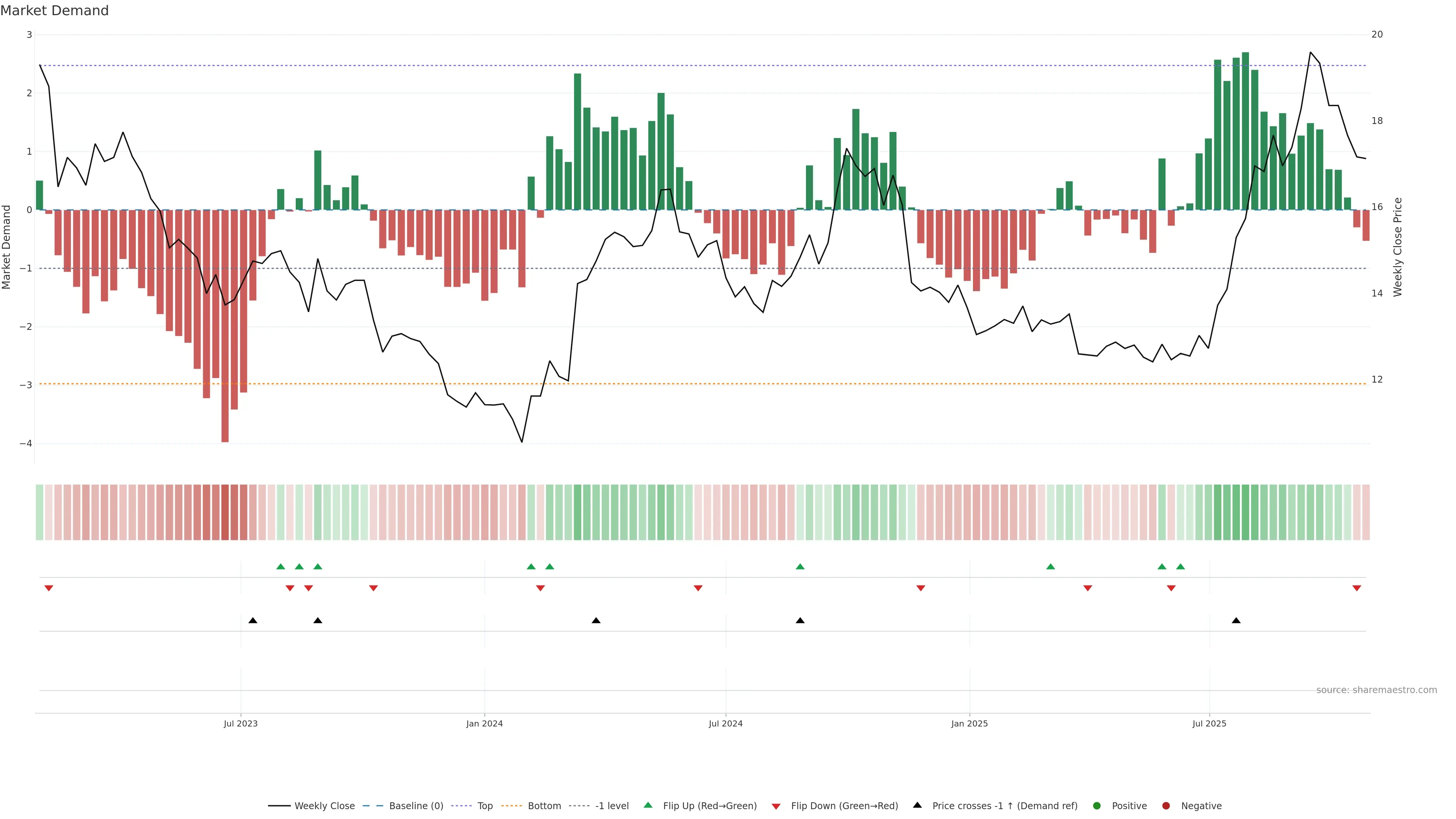Click the red Negative dot in legend

pyautogui.click(x=1166, y=806)
